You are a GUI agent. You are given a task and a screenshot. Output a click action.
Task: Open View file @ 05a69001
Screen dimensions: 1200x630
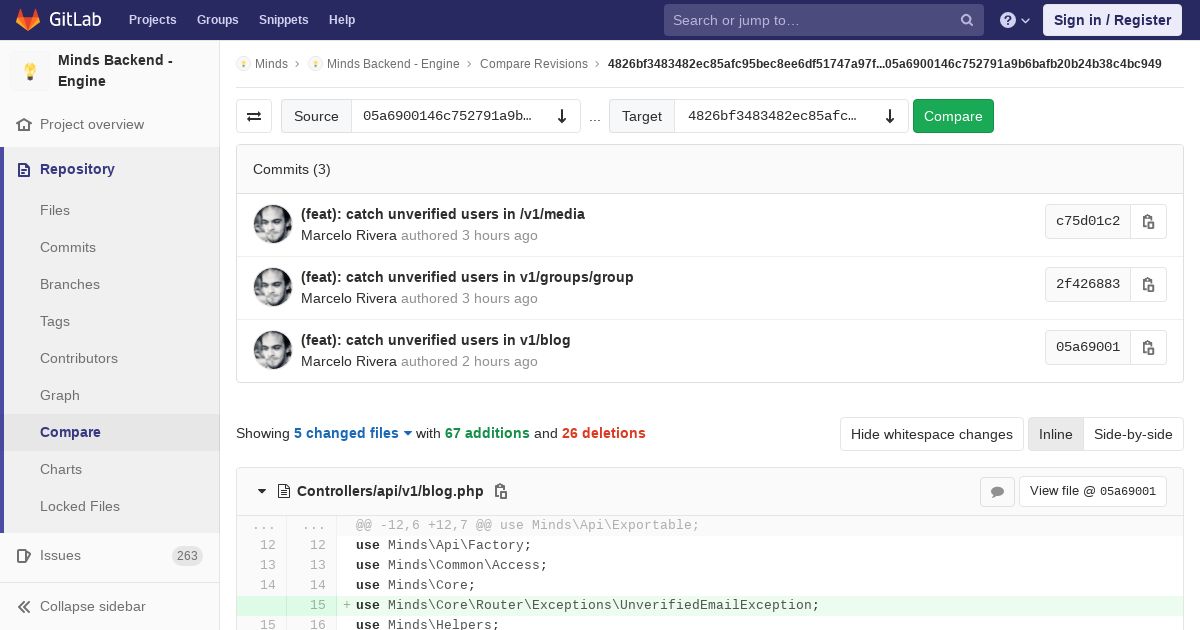pyautogui.click(x=1092, y=491)
